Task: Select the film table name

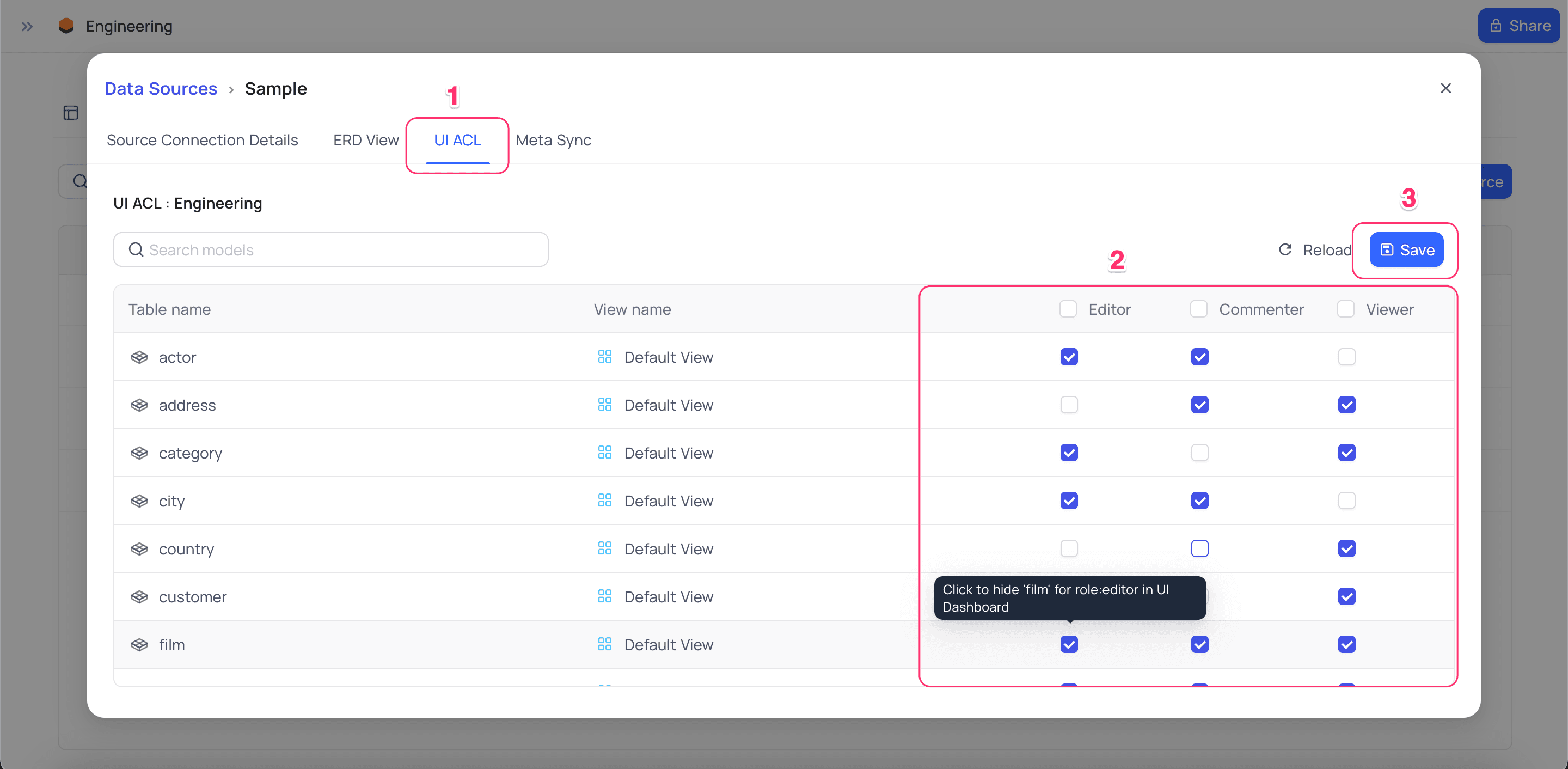Action: click(x=171, y=644)
